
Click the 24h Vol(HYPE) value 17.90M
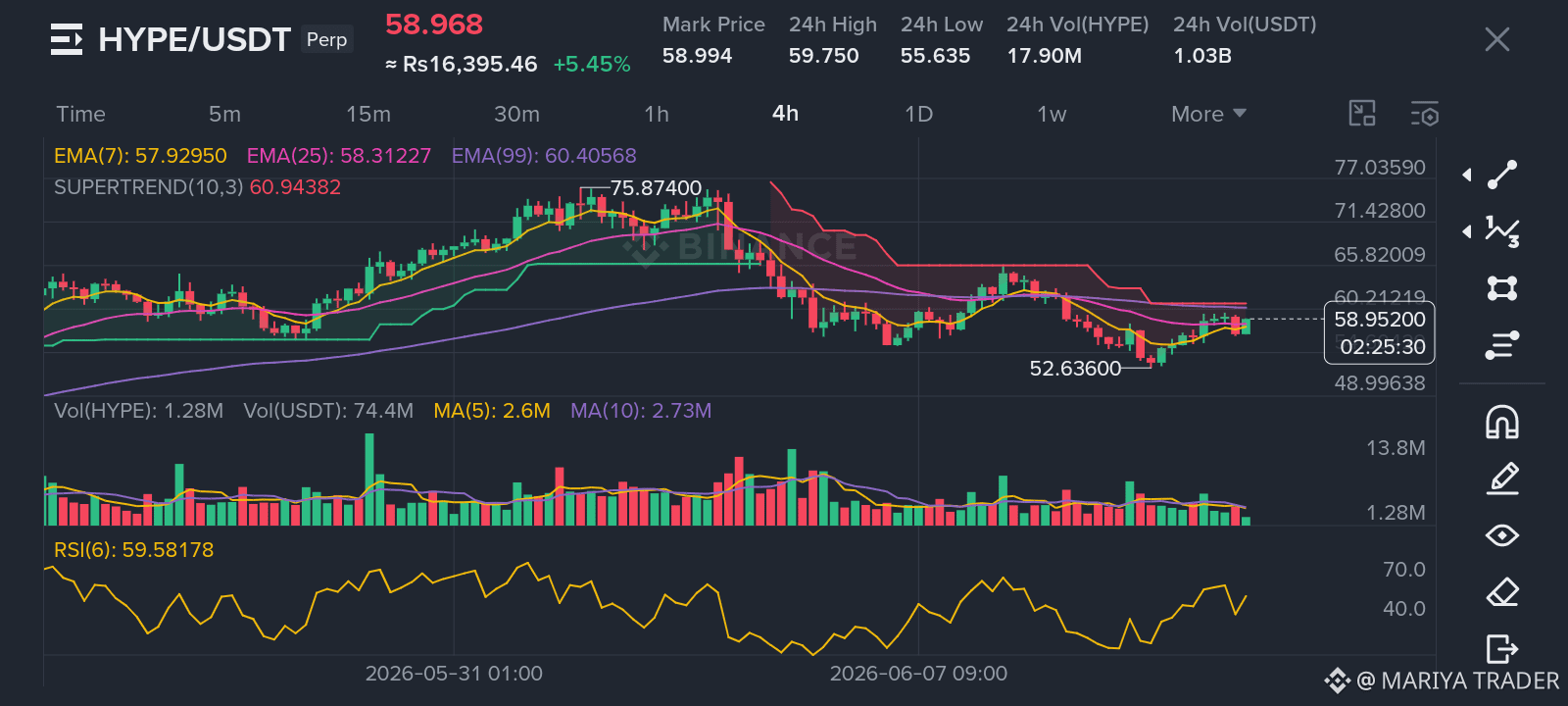pyautogui.click(x=1044, y=56)
